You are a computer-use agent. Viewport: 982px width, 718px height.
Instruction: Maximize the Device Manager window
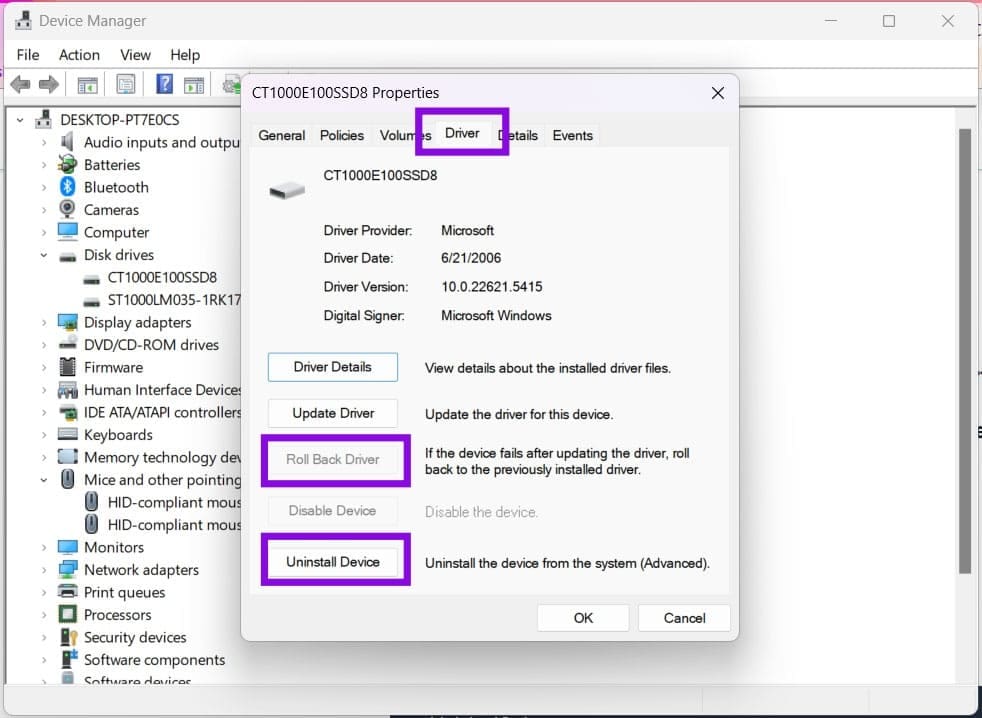[x=889, y=21]
